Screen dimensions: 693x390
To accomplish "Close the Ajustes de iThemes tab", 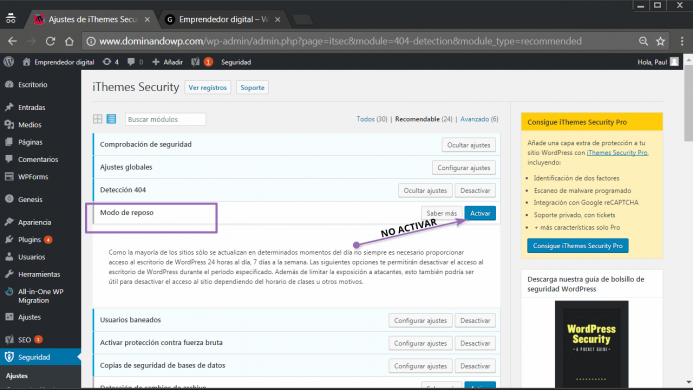I will click(x=147, y=19).
